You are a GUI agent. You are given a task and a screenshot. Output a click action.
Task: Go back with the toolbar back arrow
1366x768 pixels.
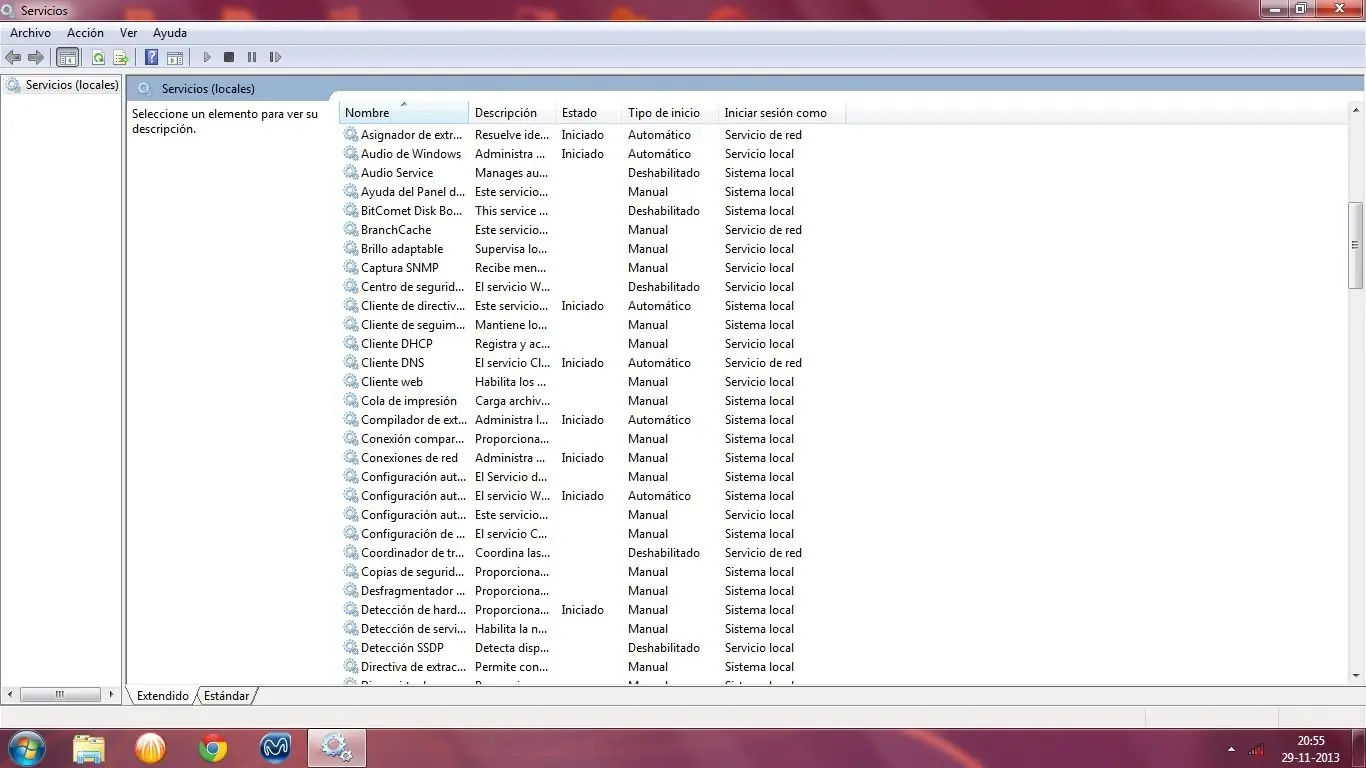pos(13,58)
